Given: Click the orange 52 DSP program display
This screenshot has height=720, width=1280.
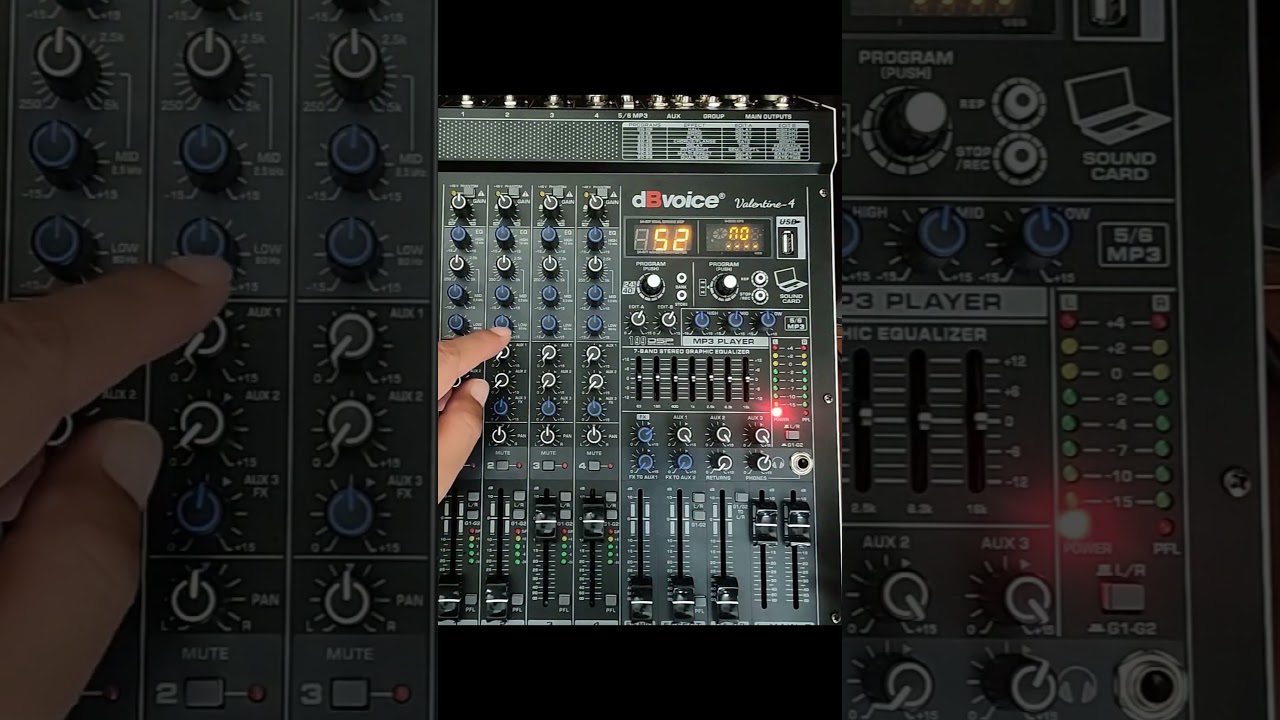Looking at the screenshot, I should 662,238.
